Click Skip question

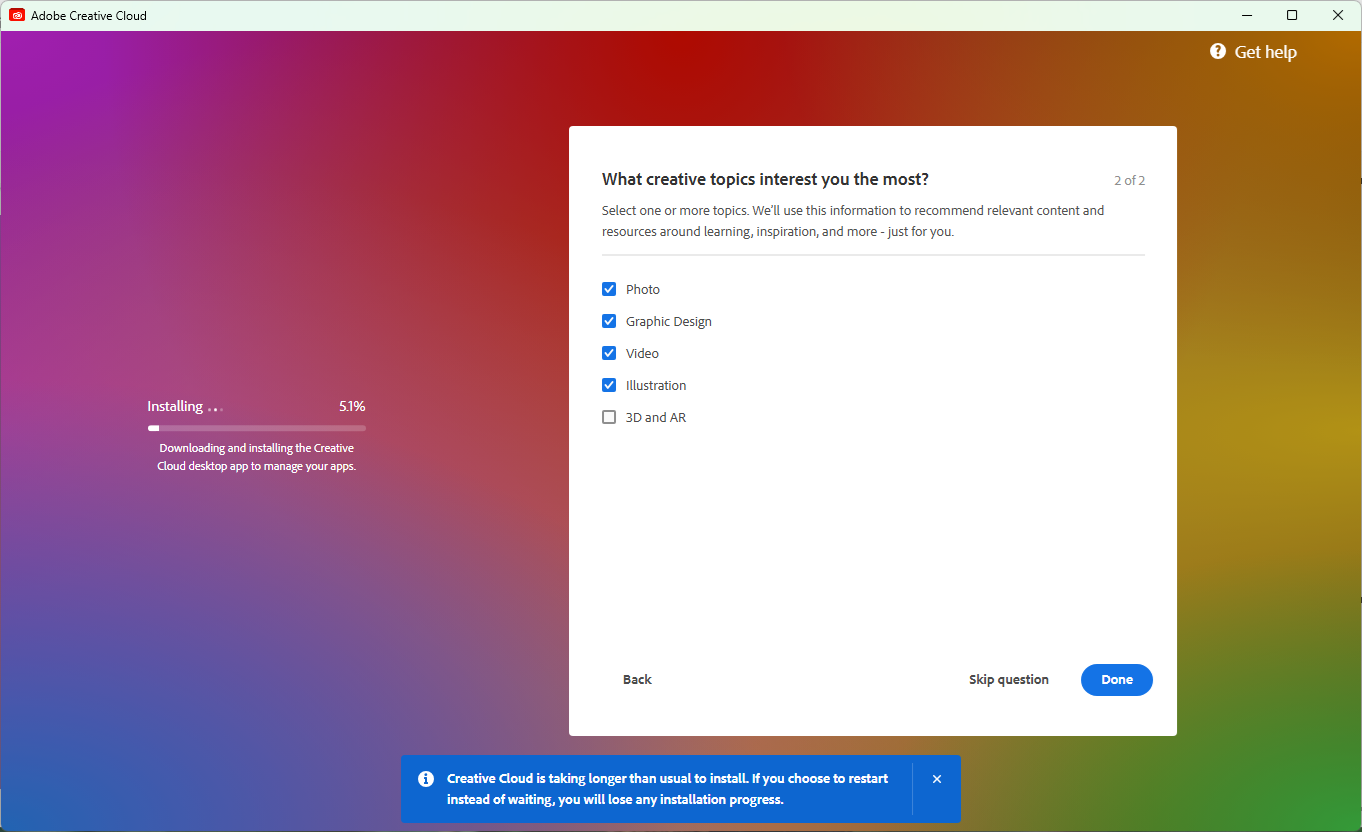point(1008,679)
